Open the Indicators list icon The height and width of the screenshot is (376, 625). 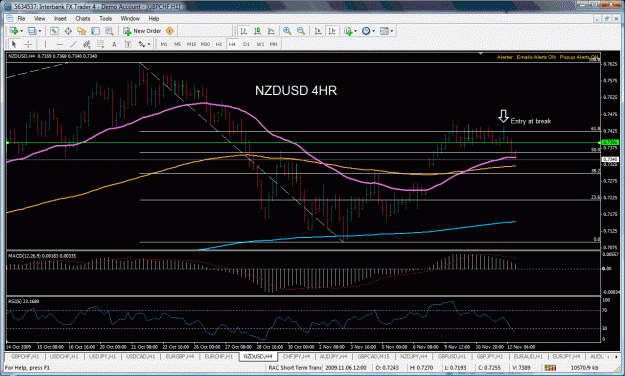pyautogui.click(x=348, y=31)
